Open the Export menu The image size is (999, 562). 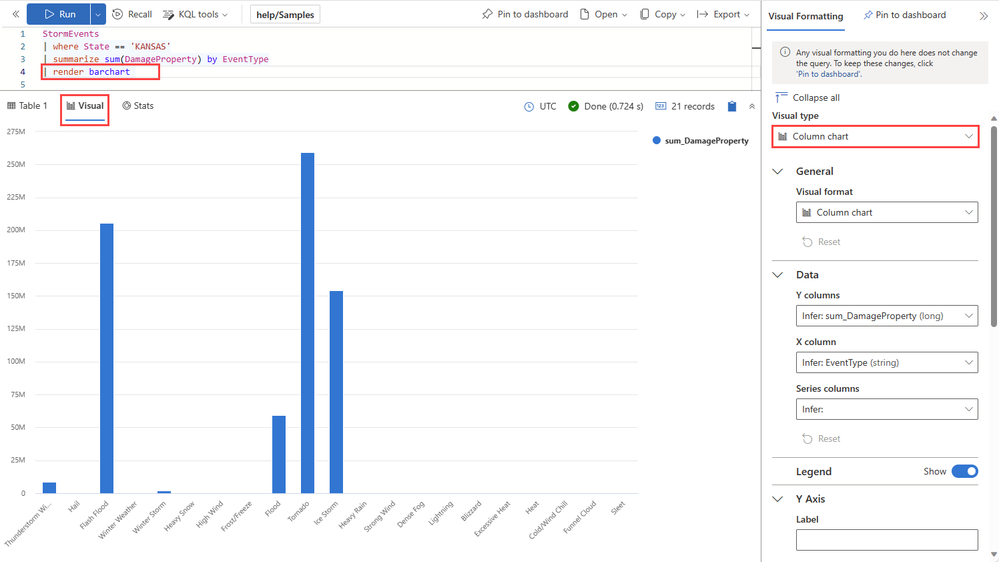[x=722, y=14]
